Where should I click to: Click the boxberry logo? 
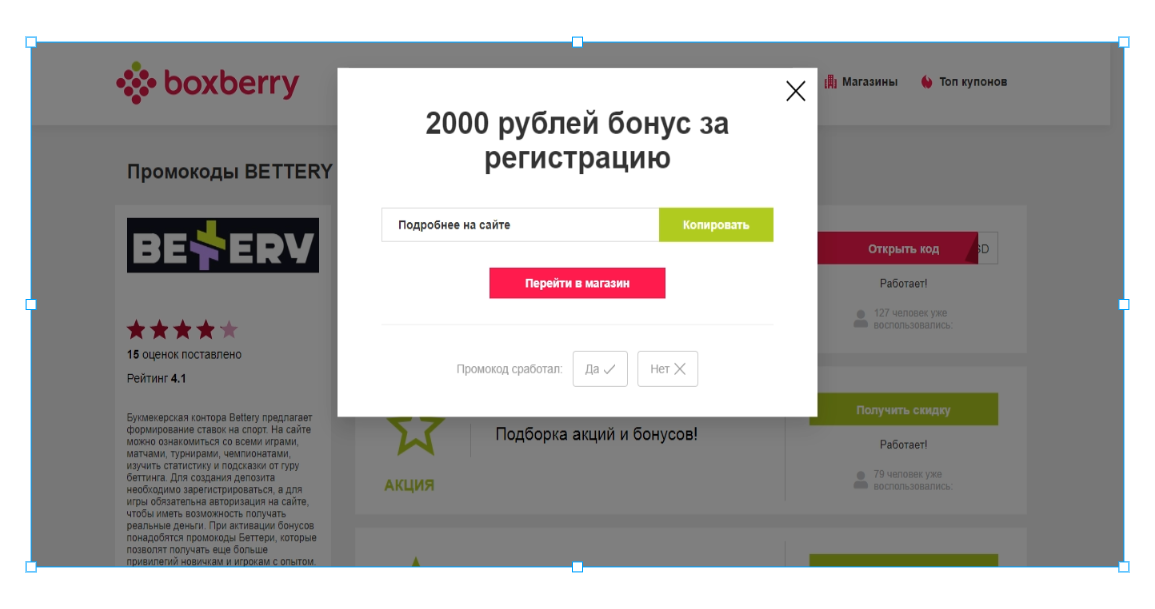click(x=208, y=82)
